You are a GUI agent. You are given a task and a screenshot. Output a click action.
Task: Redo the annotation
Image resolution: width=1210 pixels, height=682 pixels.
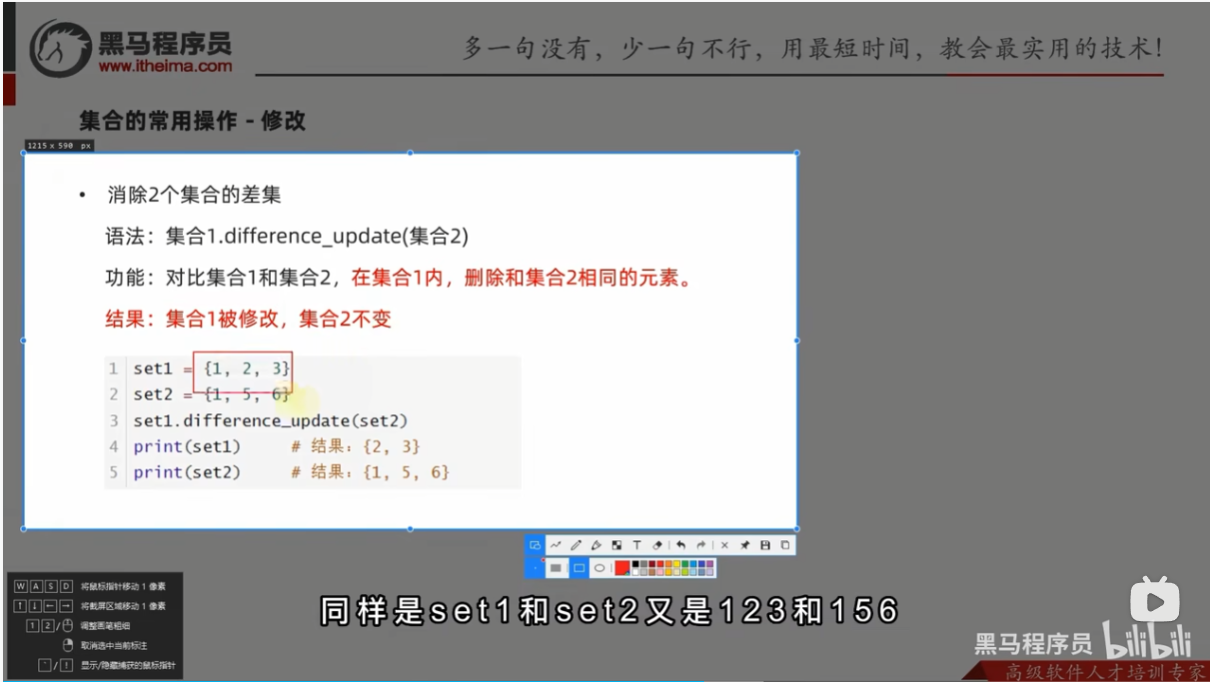coord(701,545)
